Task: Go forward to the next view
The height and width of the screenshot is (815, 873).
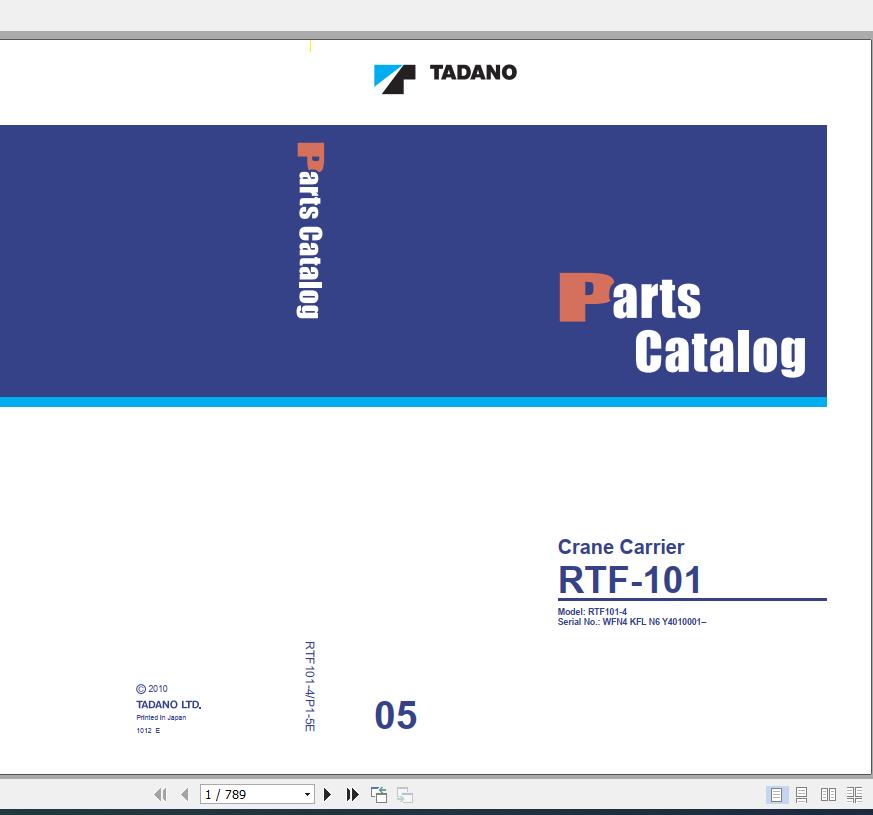Action: (402, 794)
